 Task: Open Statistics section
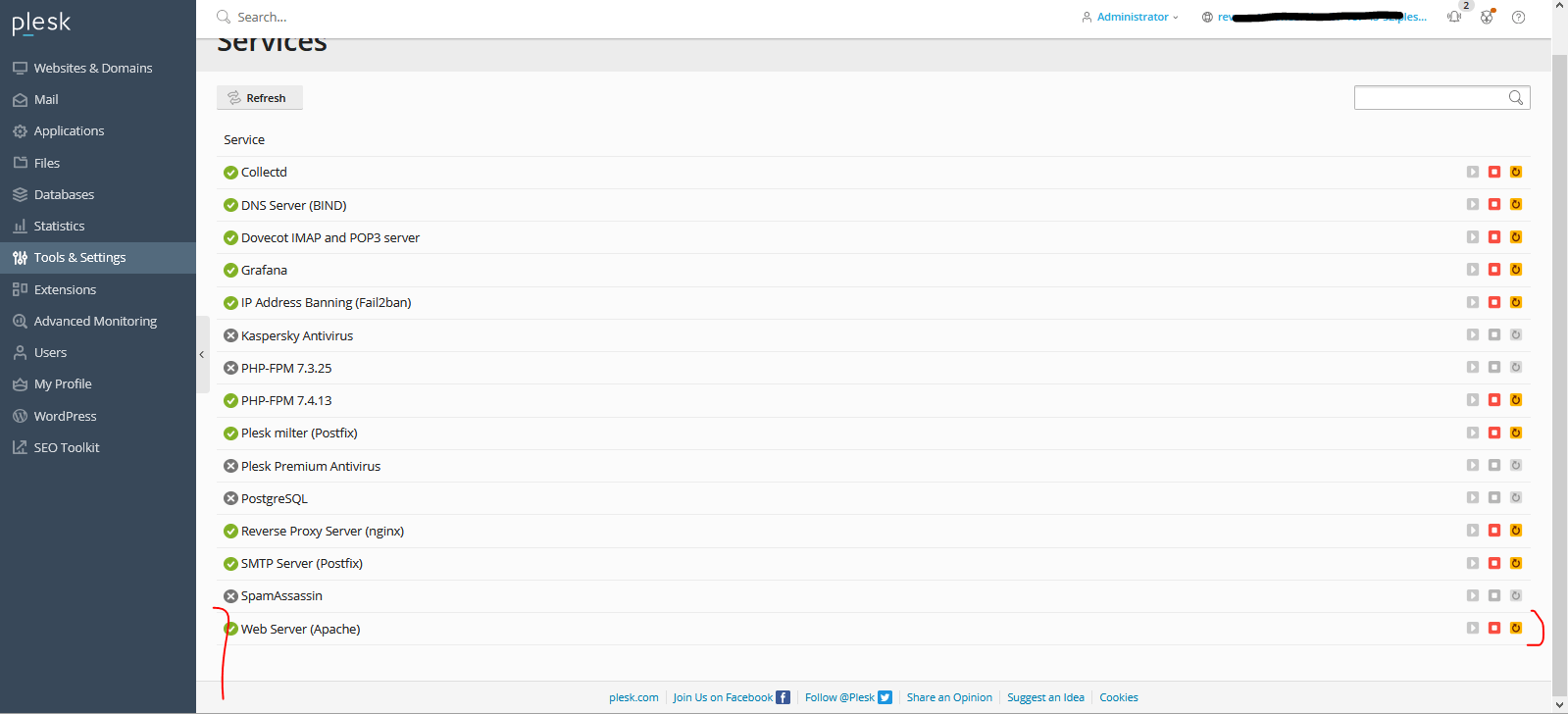point(98,226)
